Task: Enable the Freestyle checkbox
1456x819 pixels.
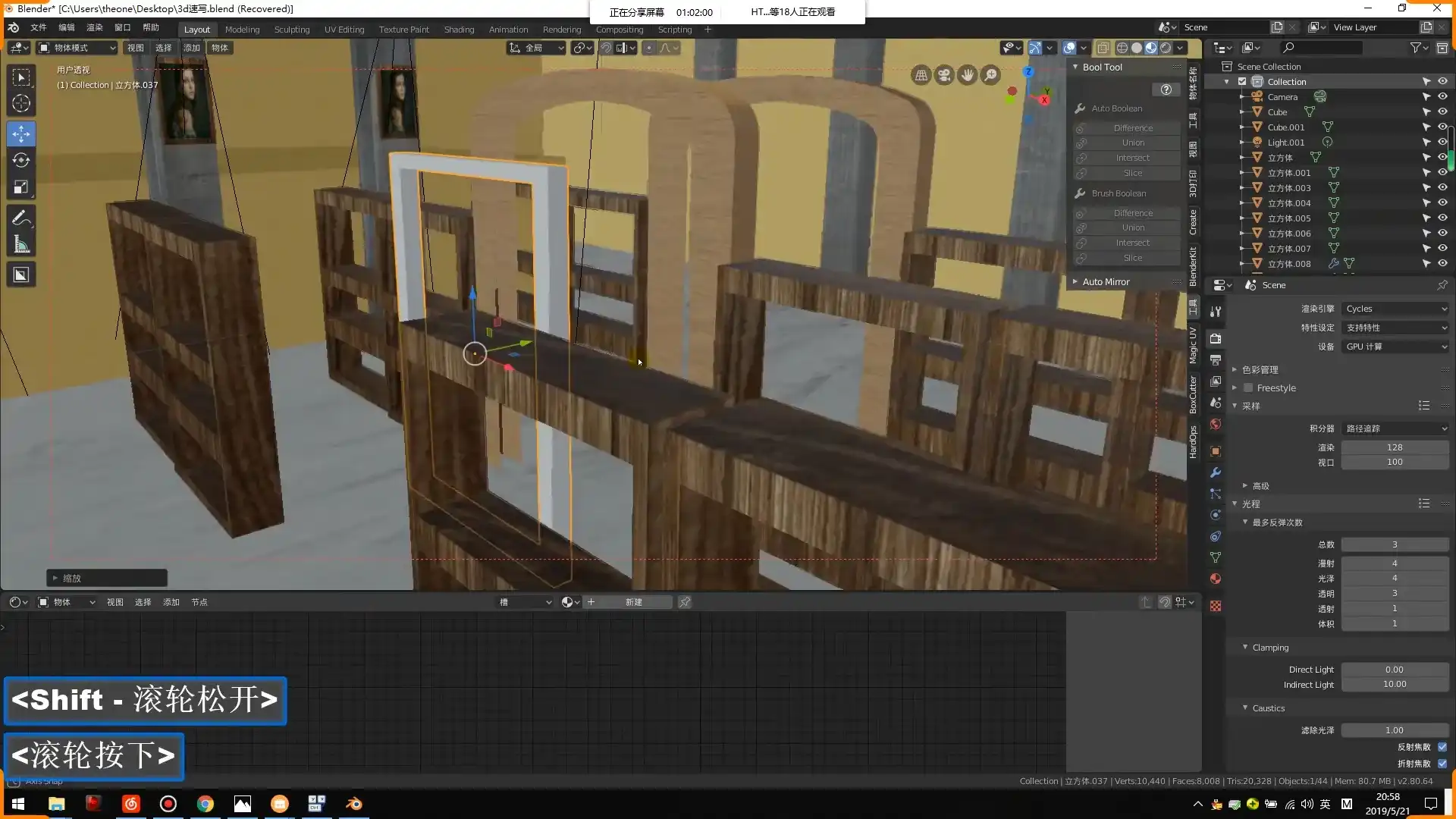Action: (1248, 388)
